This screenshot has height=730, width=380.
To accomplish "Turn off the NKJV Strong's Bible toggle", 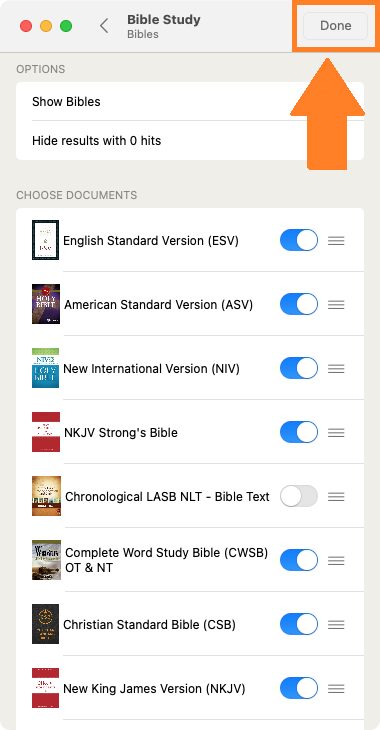I will point(299,433).
